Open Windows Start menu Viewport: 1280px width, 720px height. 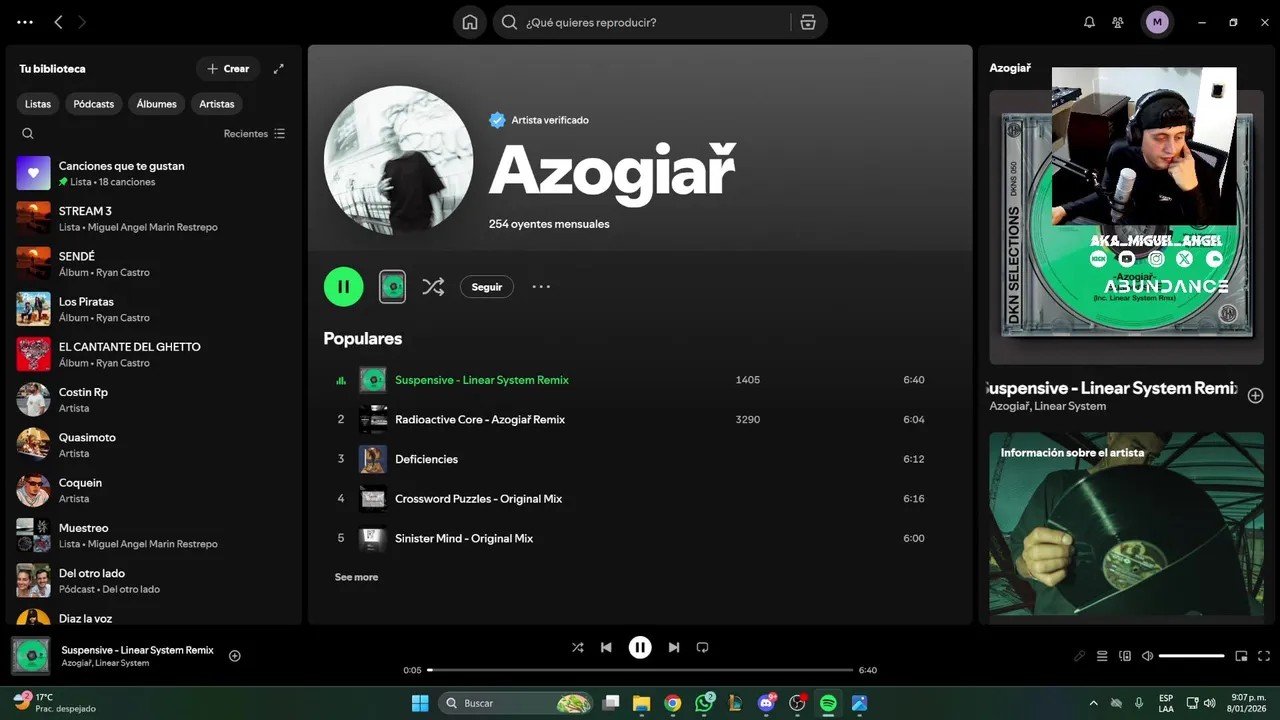pyautogui.click(x=420, y=703)
